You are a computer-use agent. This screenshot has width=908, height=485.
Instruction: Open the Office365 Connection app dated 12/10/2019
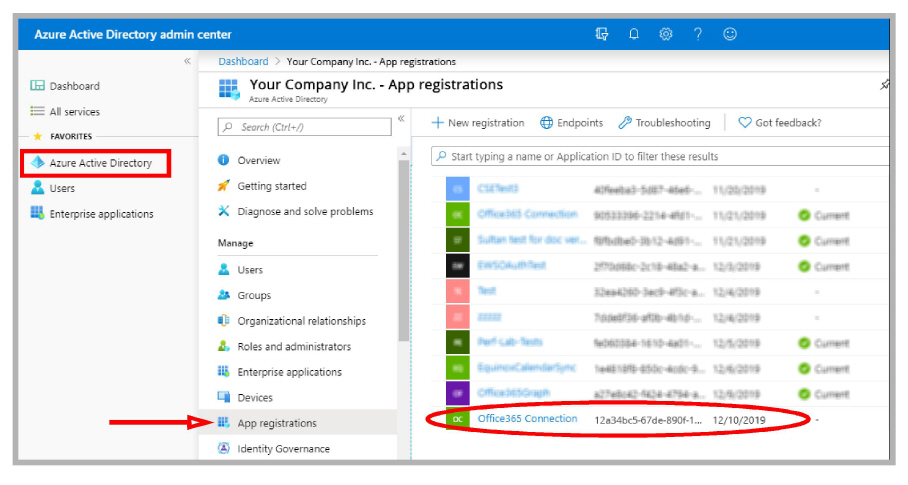click(x=527, y=418)
